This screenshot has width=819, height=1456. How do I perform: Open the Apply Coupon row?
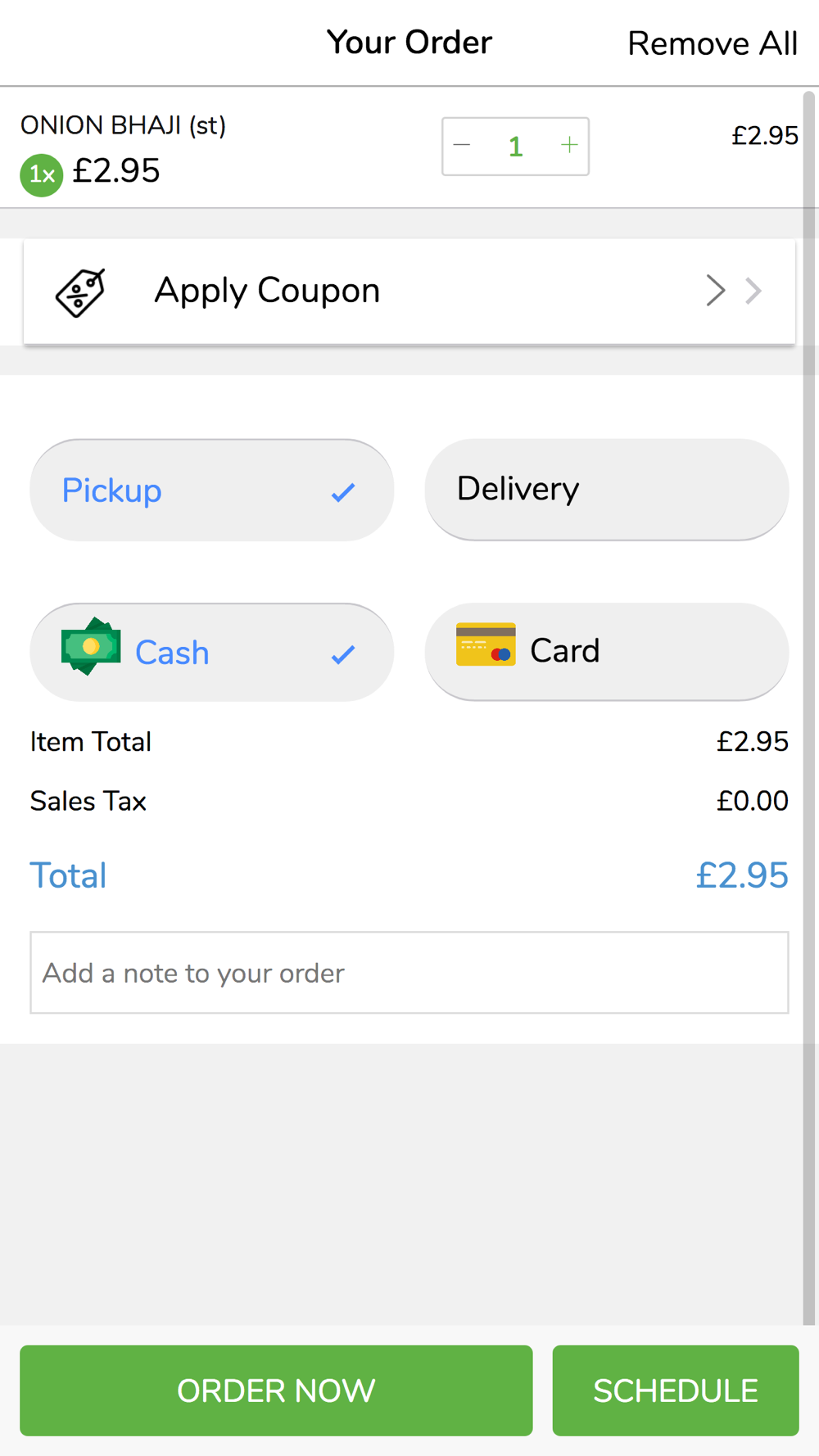point(409,292)
